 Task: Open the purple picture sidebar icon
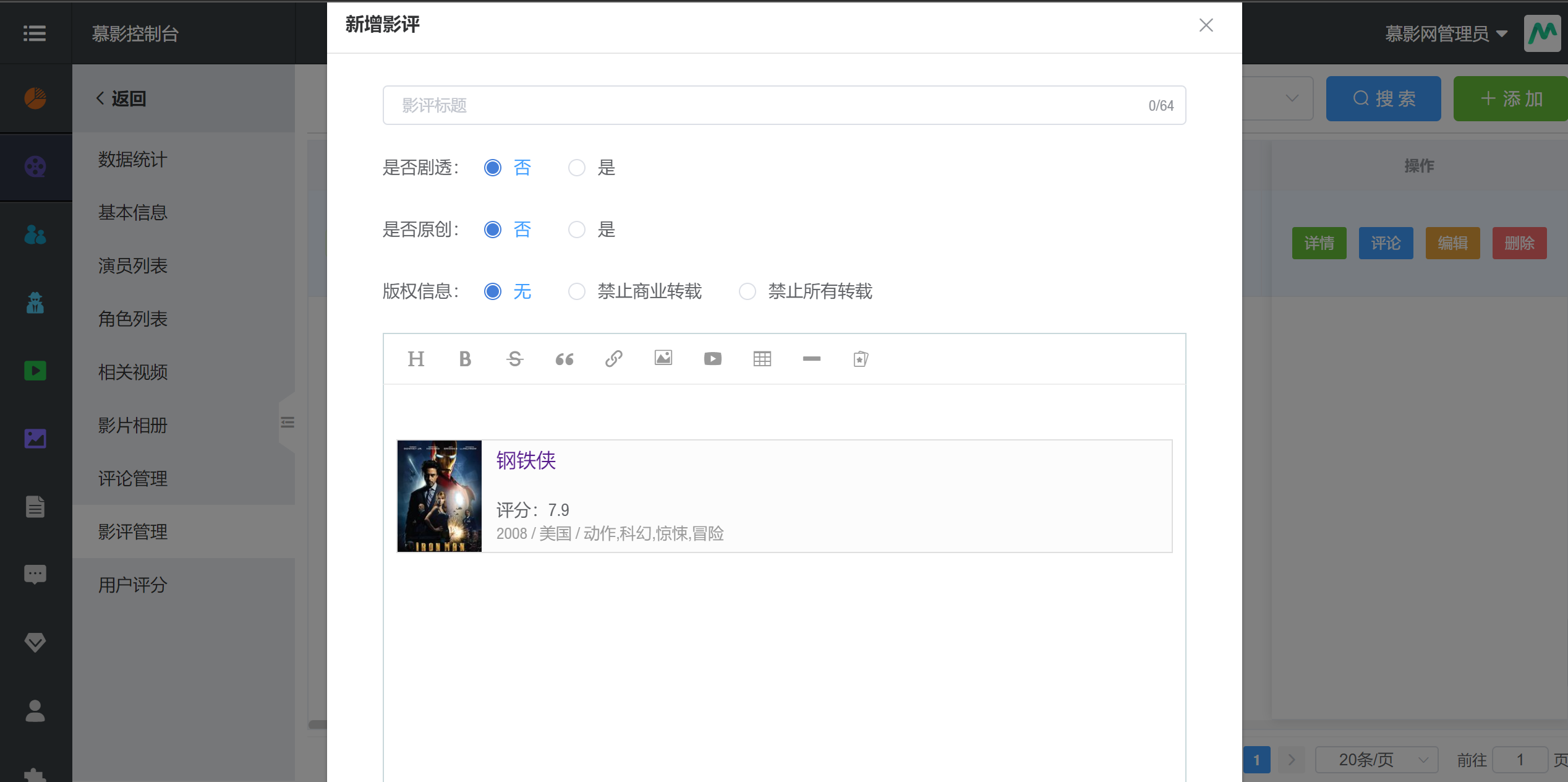(x=35, y=439)
